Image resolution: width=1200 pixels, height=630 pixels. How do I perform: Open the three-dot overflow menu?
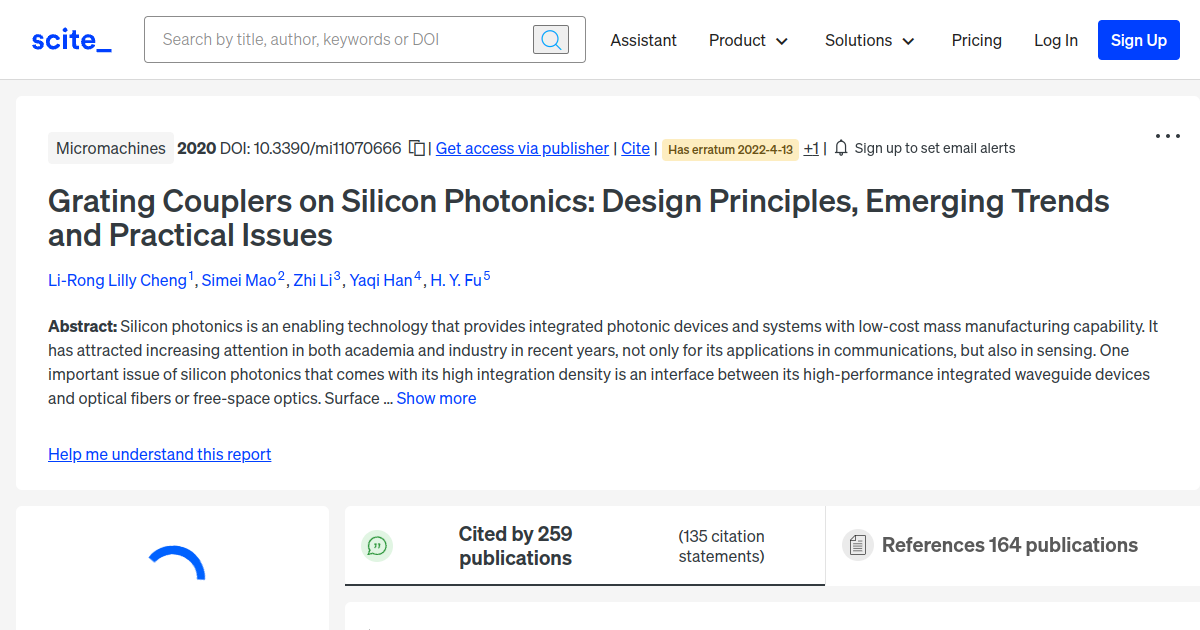1167,135
